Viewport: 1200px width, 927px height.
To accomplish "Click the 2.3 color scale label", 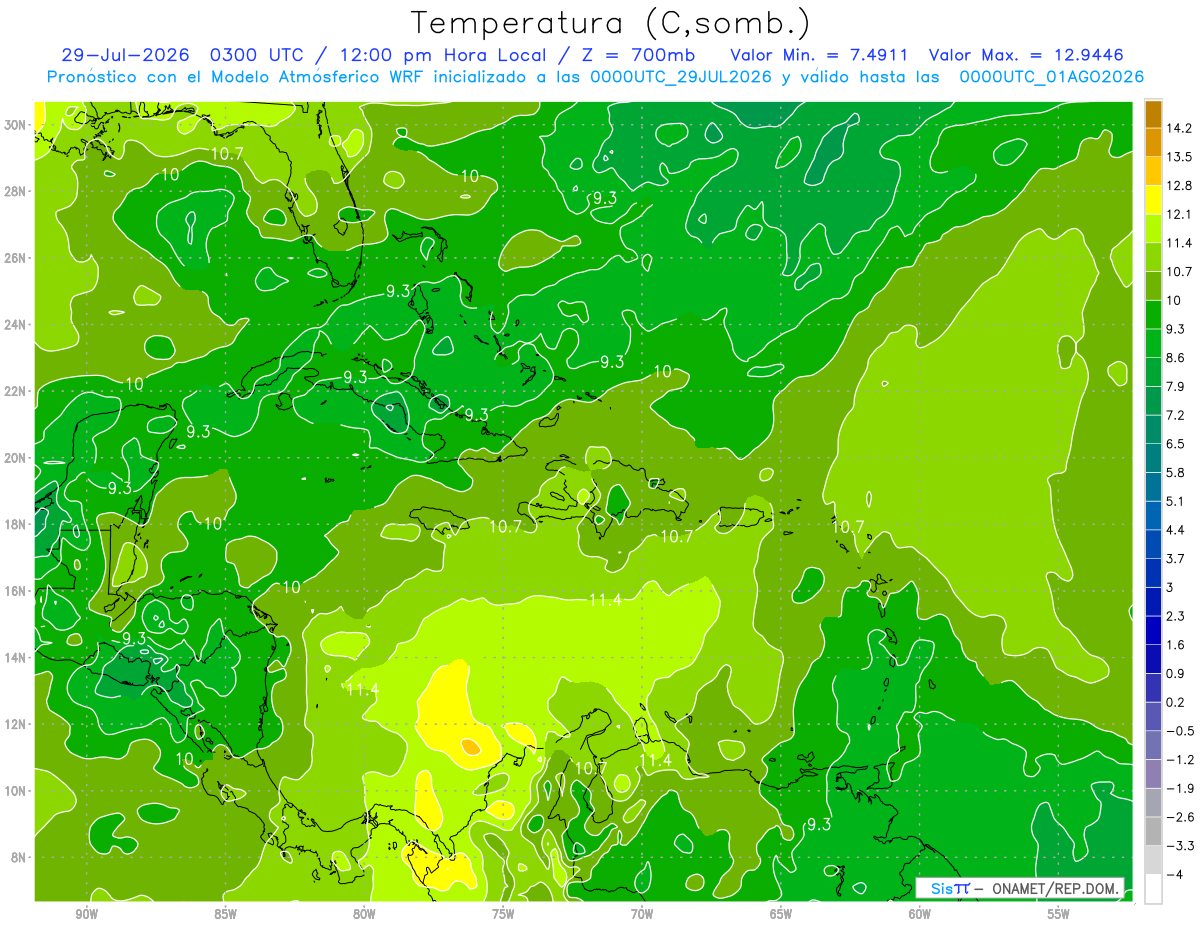I will 1177,616.
